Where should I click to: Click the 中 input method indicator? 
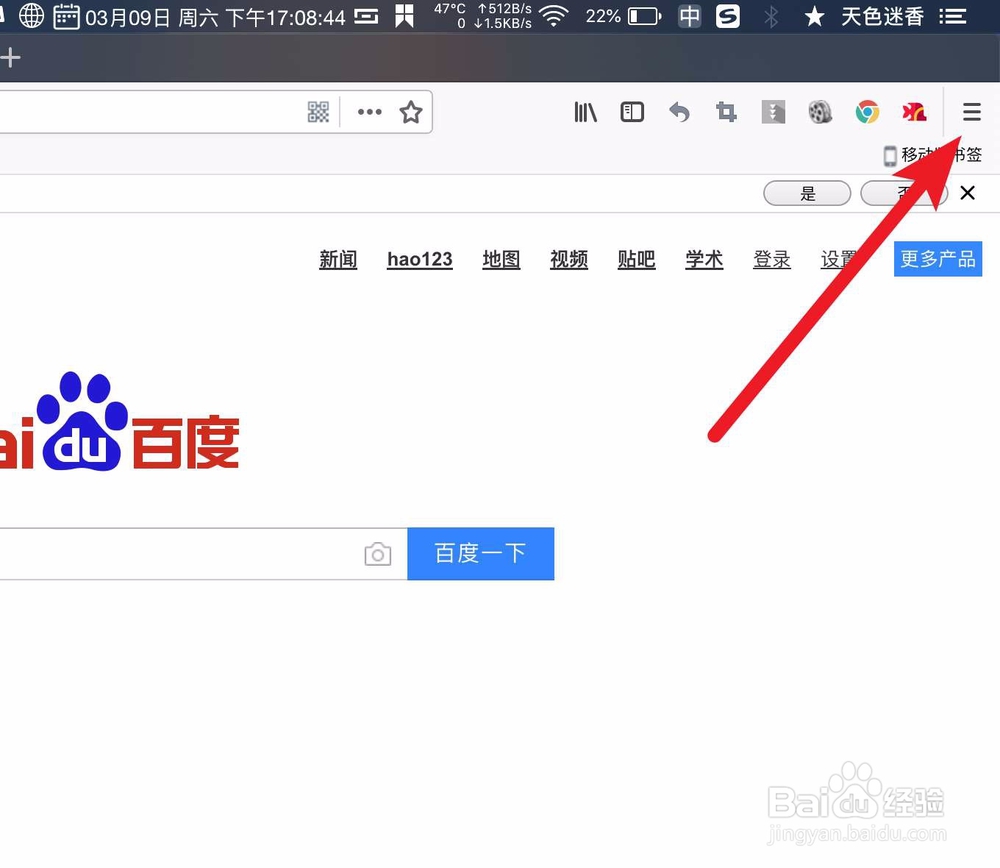click(689, 16)
